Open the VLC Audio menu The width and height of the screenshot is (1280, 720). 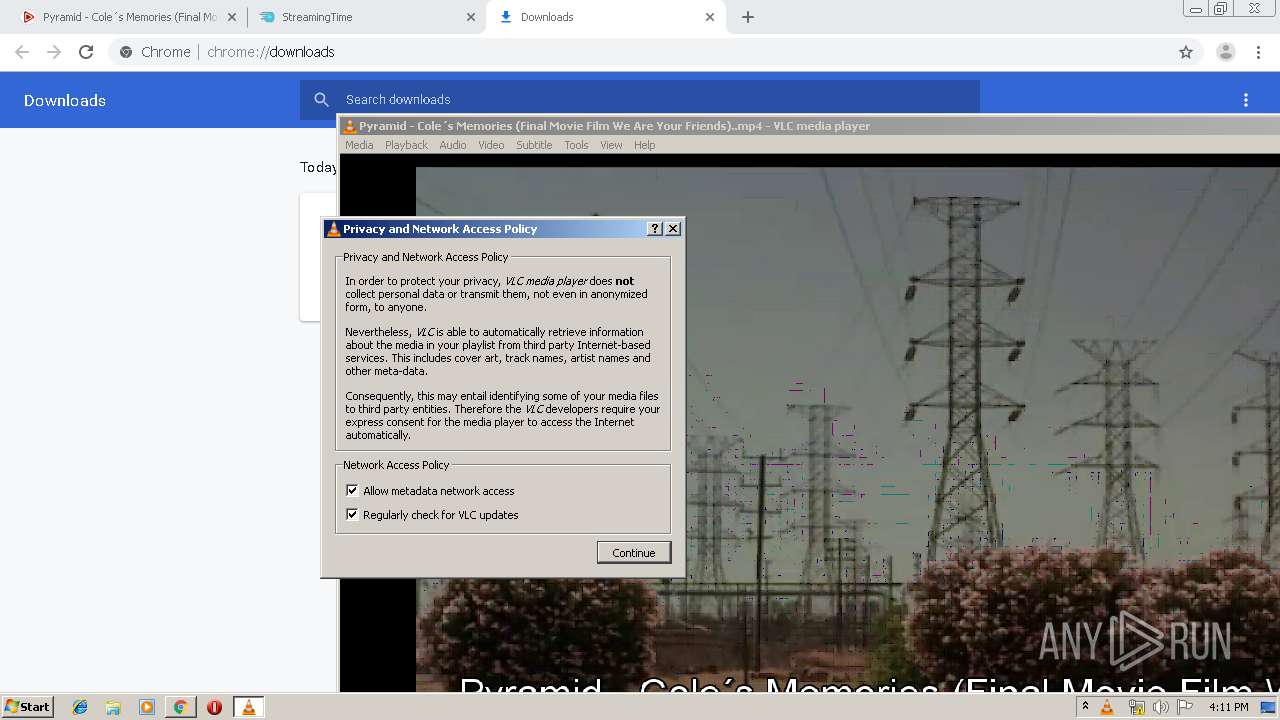(x=453, y=145)
